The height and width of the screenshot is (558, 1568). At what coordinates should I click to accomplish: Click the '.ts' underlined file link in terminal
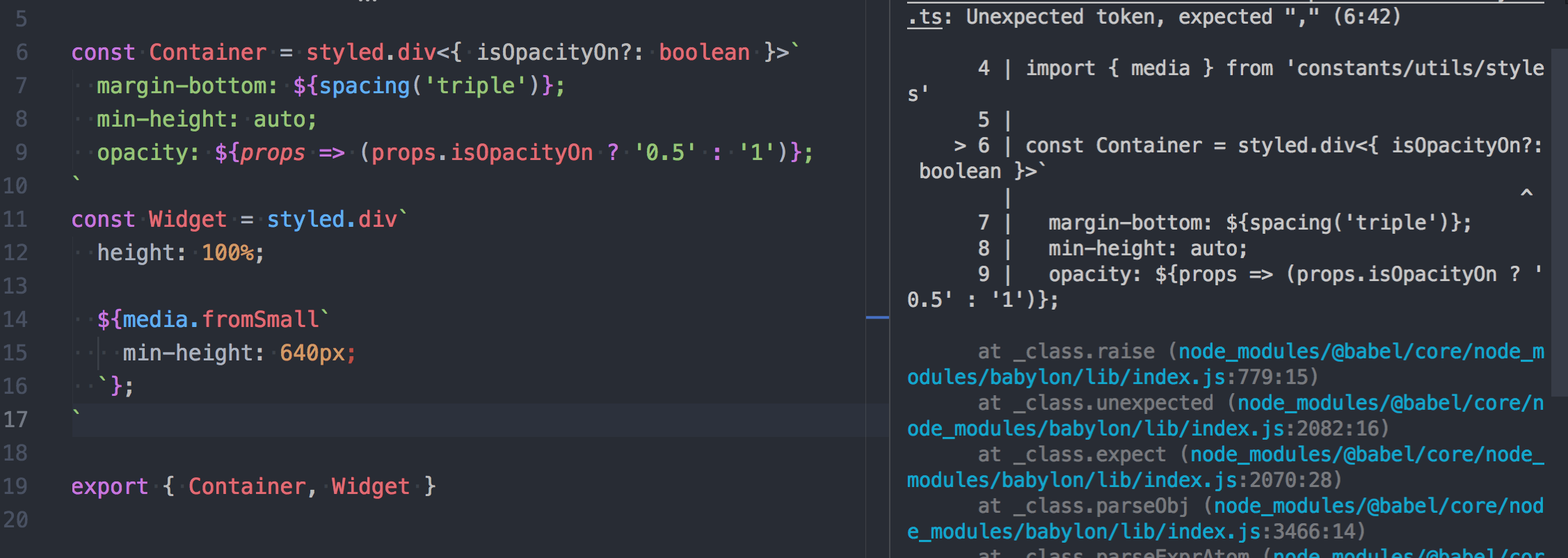pyautogui.click(x=925, y=17)
